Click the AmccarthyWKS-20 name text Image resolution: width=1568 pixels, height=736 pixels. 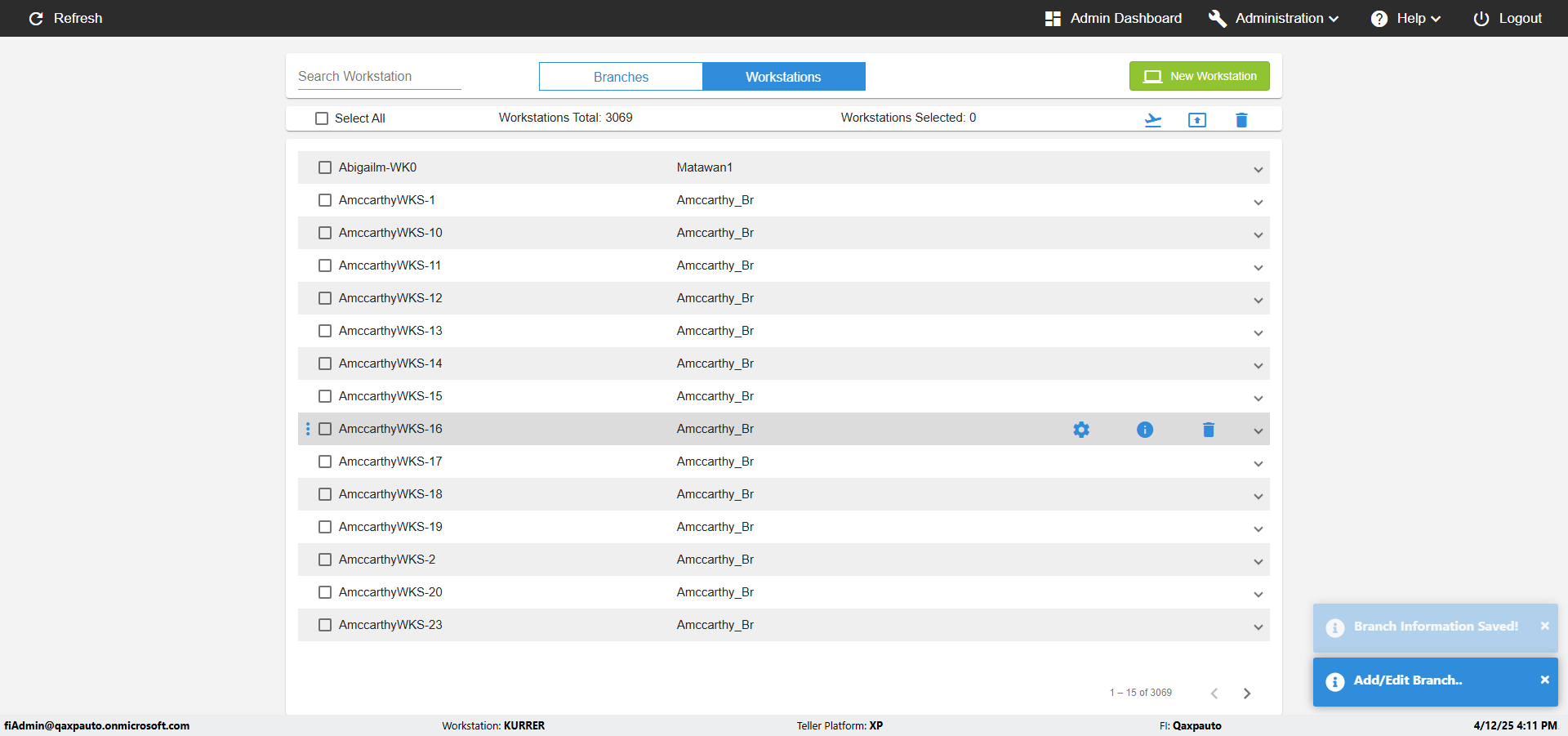tap(390, 592)
